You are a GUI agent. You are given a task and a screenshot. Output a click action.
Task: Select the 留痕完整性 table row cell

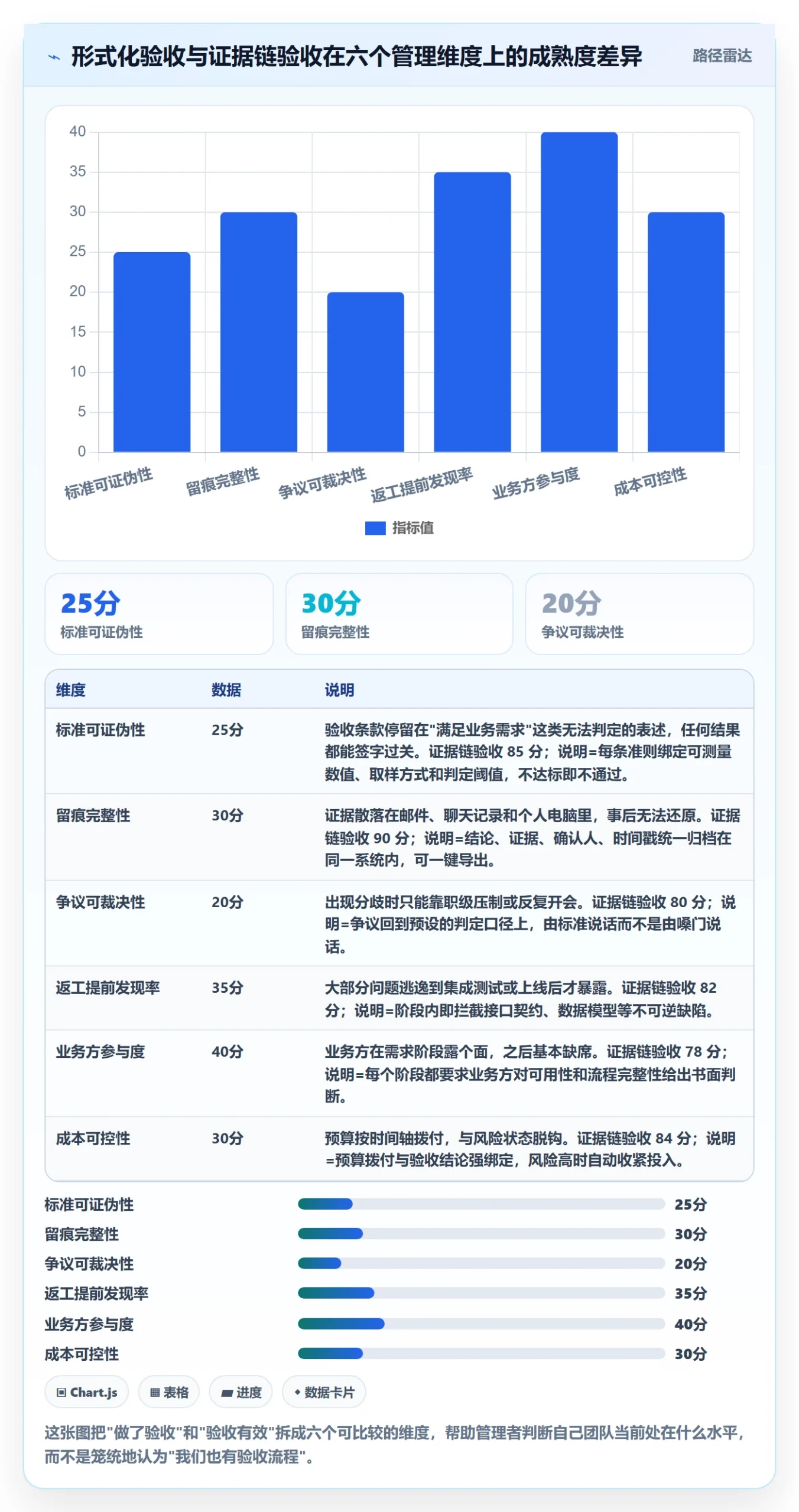93,816
